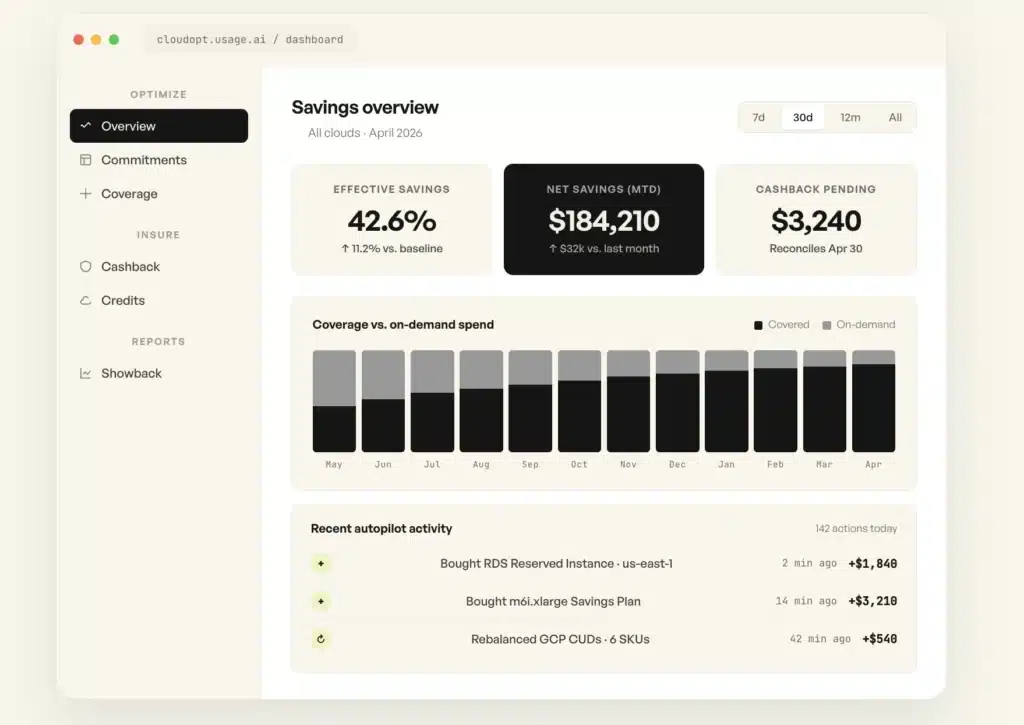Click the Oct coverage bar
The image size is (1024, 725).
tap(579, 401)
